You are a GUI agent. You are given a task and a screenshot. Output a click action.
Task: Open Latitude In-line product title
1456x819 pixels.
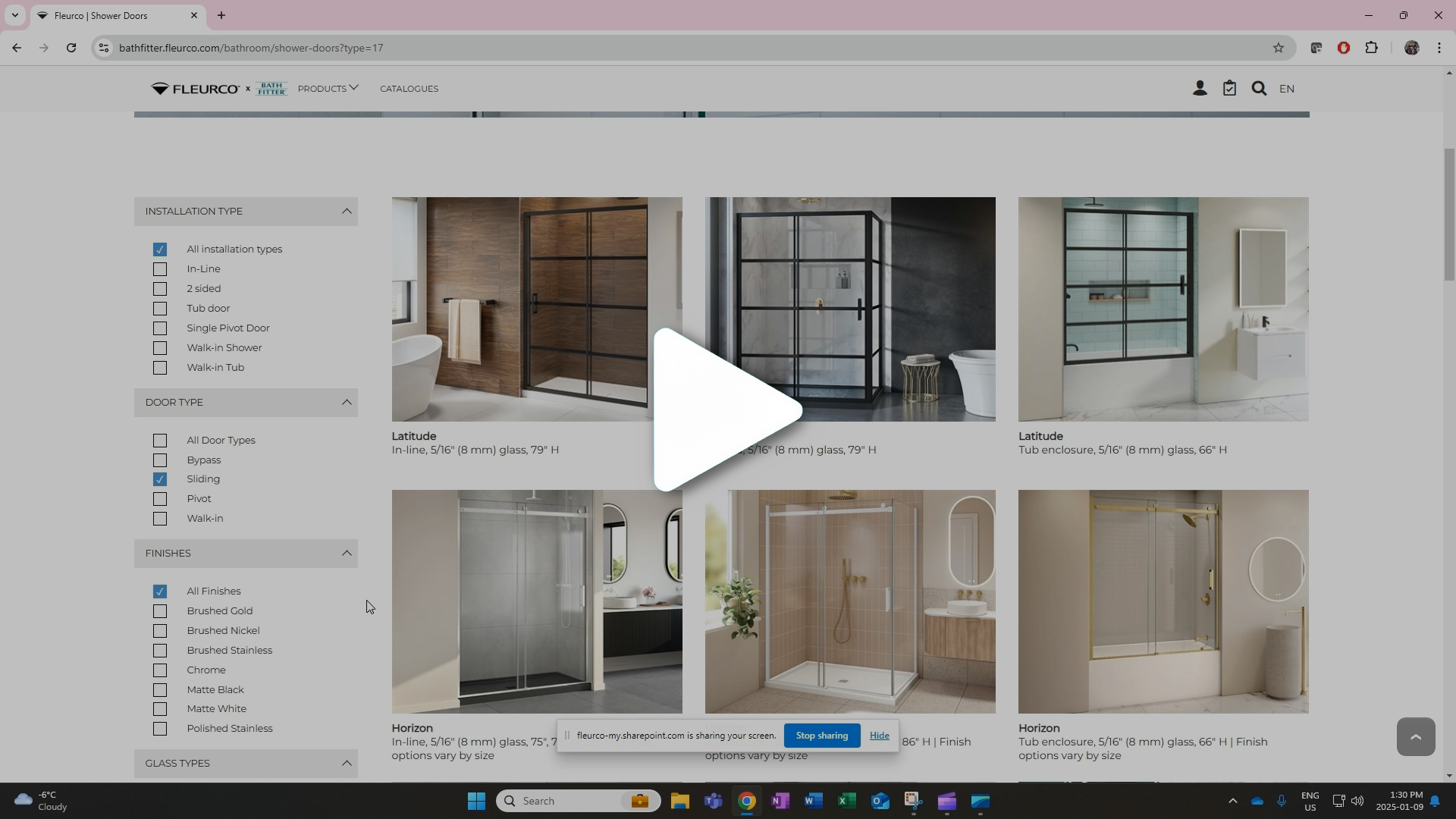414,436
